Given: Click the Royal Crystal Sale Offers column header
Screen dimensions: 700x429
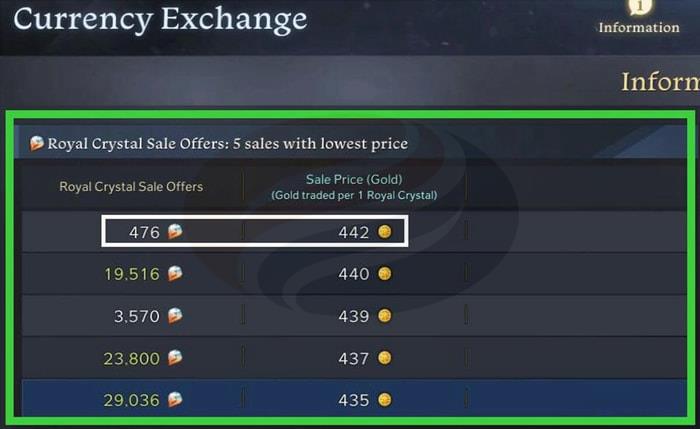Looking at the screenshot, I should coord(131,186).
